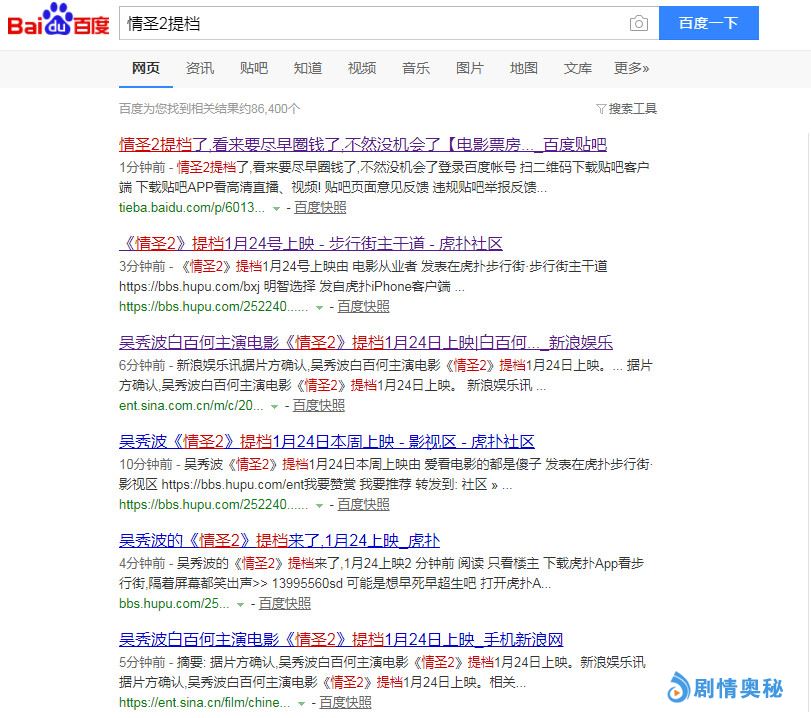Open 《情圣2》提档1月24号上映 步行街主干道 result
811x718 pixels.
310,243
